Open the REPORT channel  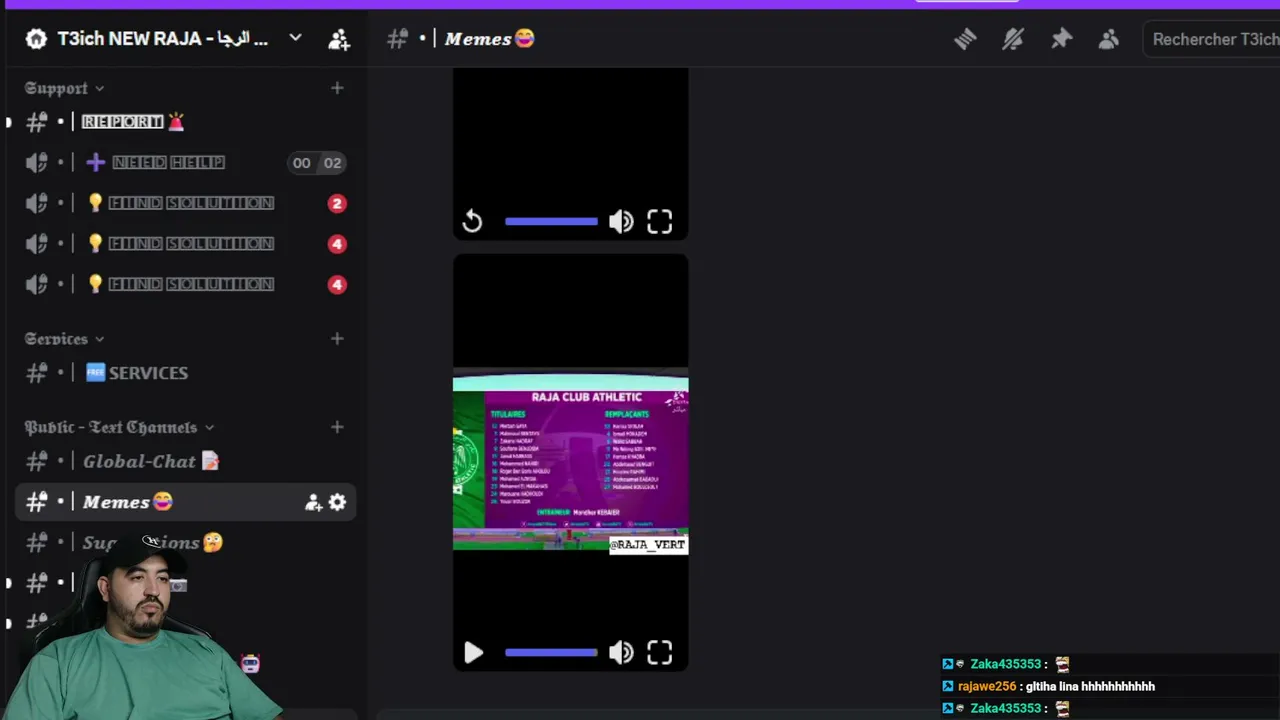(185, 122)
